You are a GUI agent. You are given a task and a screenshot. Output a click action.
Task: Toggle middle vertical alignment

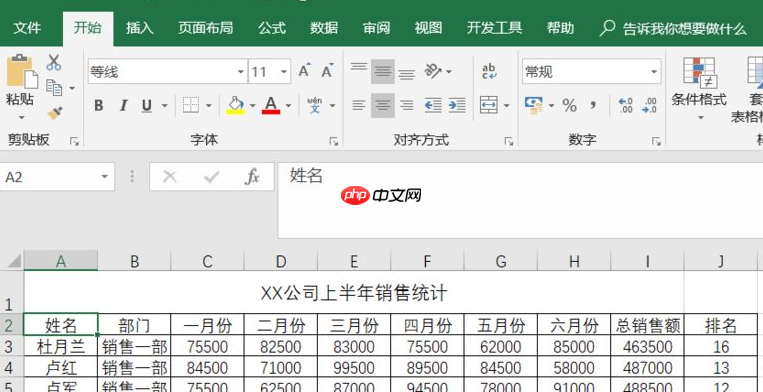[x=383, y=71]
